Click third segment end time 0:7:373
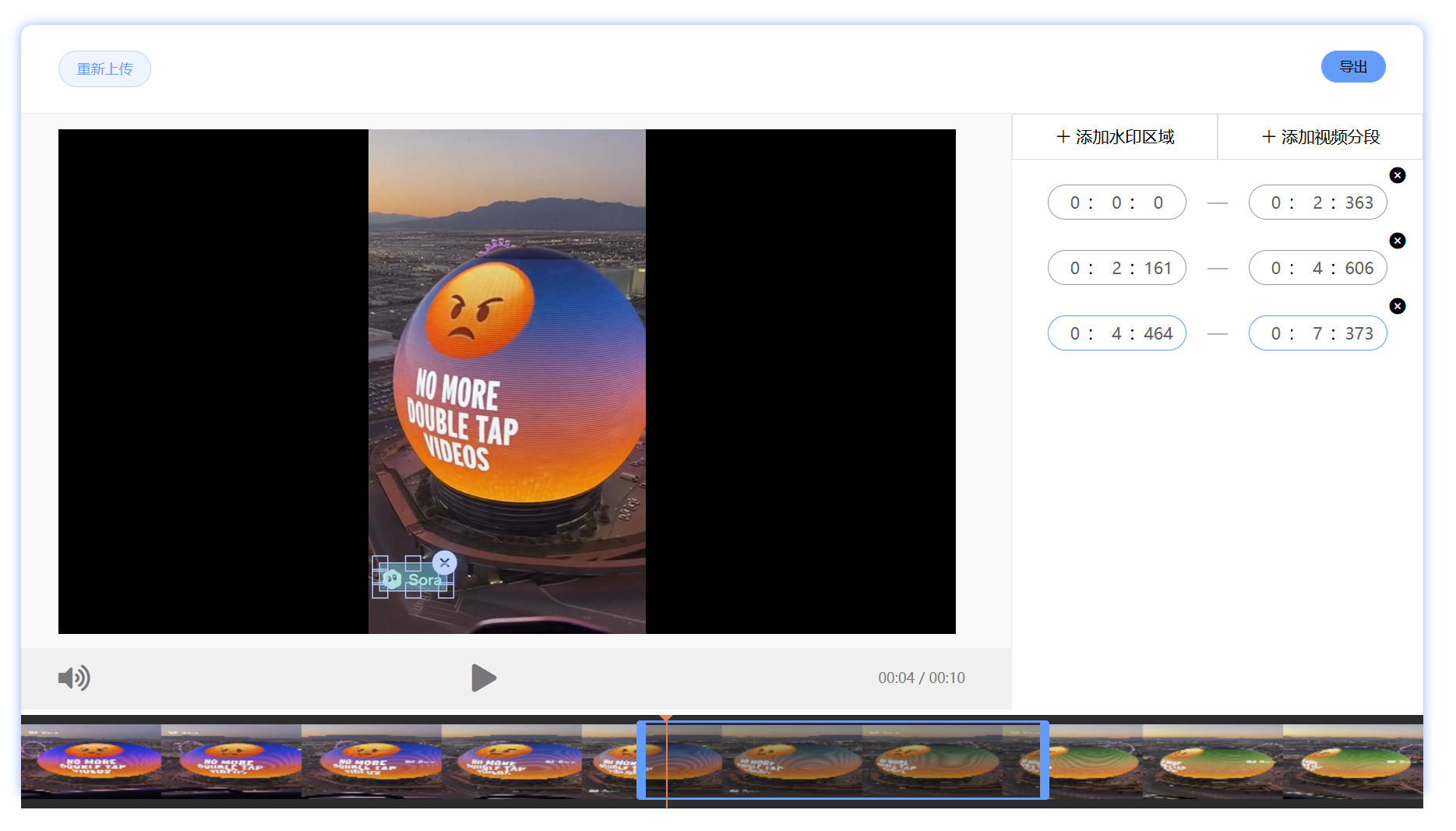Image resolution: width=1456 pixels, height=831 pixels. [1317, 333]
